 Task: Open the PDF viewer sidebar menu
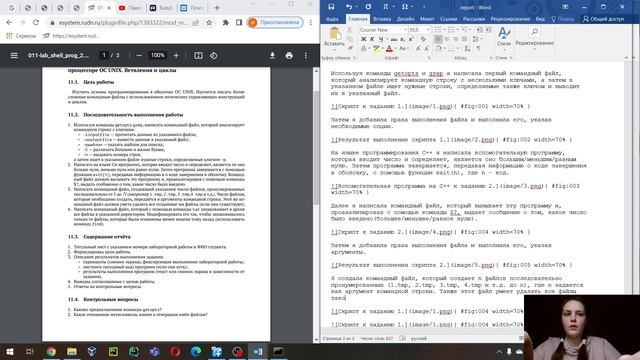14,56
